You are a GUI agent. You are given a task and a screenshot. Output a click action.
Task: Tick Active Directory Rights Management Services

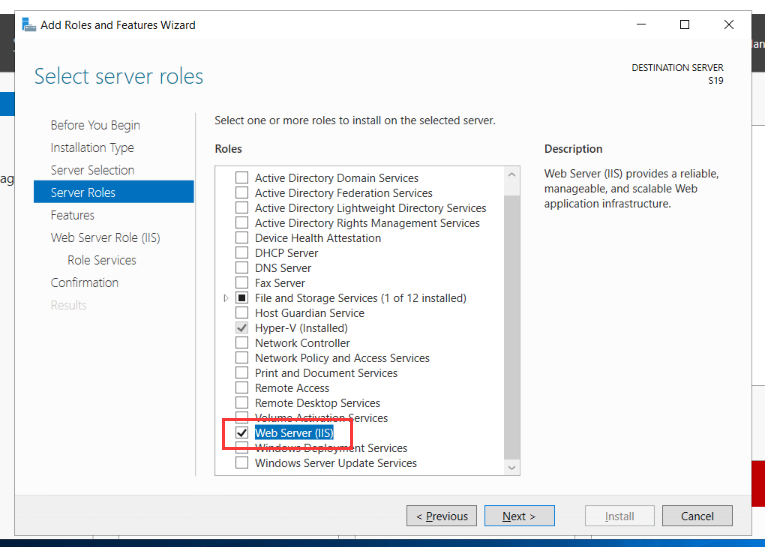pos(242,223)
